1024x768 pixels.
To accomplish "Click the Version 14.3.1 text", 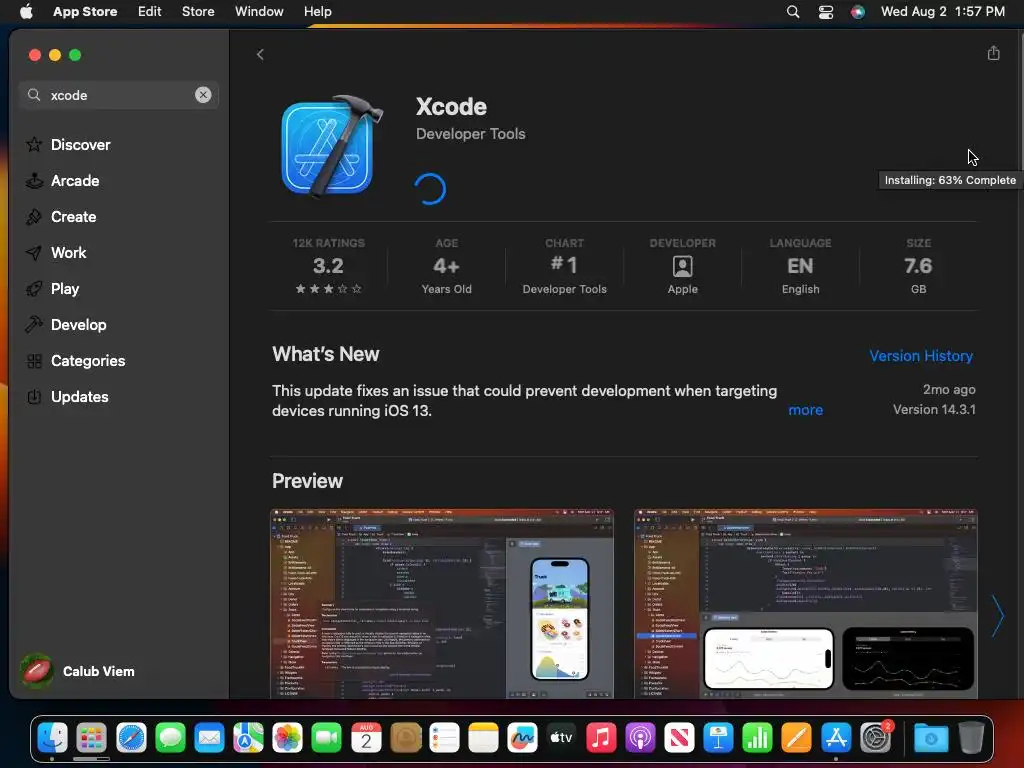I will [x=934, y=409].
